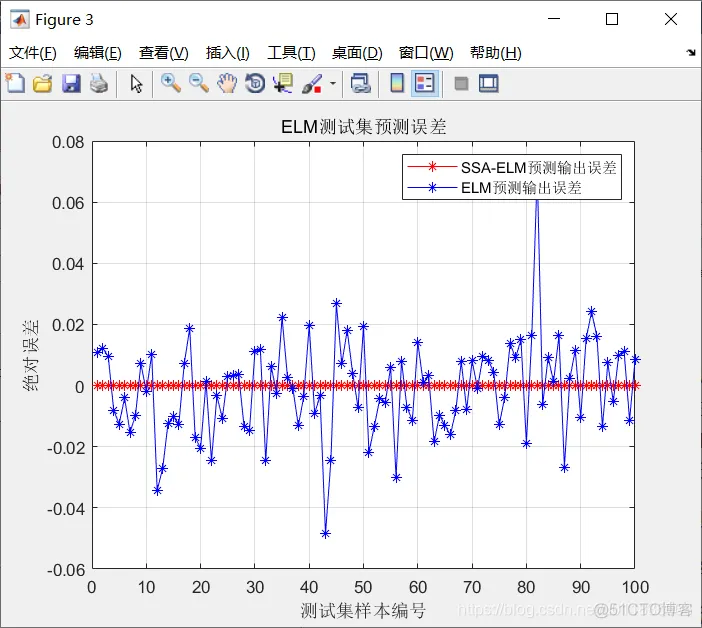Click the New Figure toolbar icon
Image resolution: width=702 pixels, height=628 pixels.
(x=15, y=83)
